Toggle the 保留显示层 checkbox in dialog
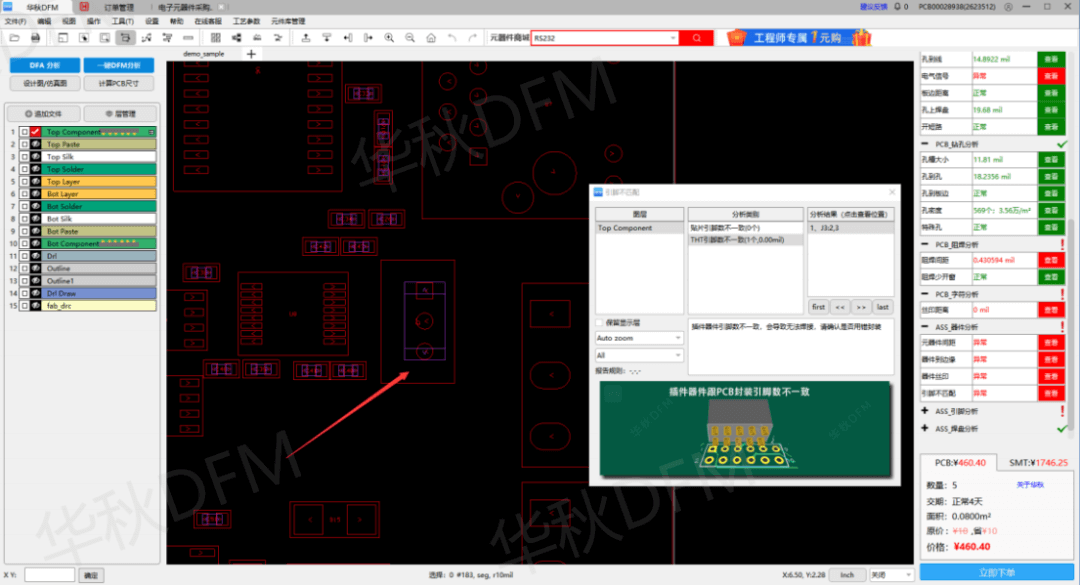The image size is (1080, 585). point(599,322)
